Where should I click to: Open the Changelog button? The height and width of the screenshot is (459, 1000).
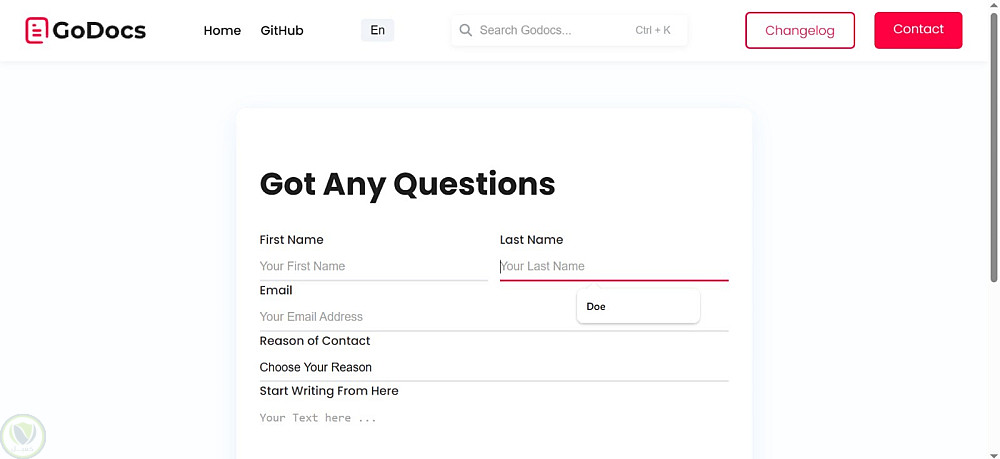799,30
